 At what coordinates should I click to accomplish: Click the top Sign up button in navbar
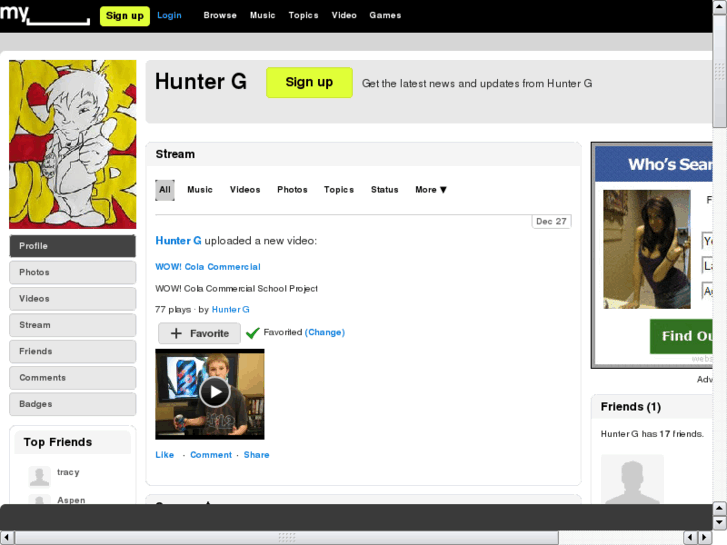pyautogui.click(x=125, y=16)
